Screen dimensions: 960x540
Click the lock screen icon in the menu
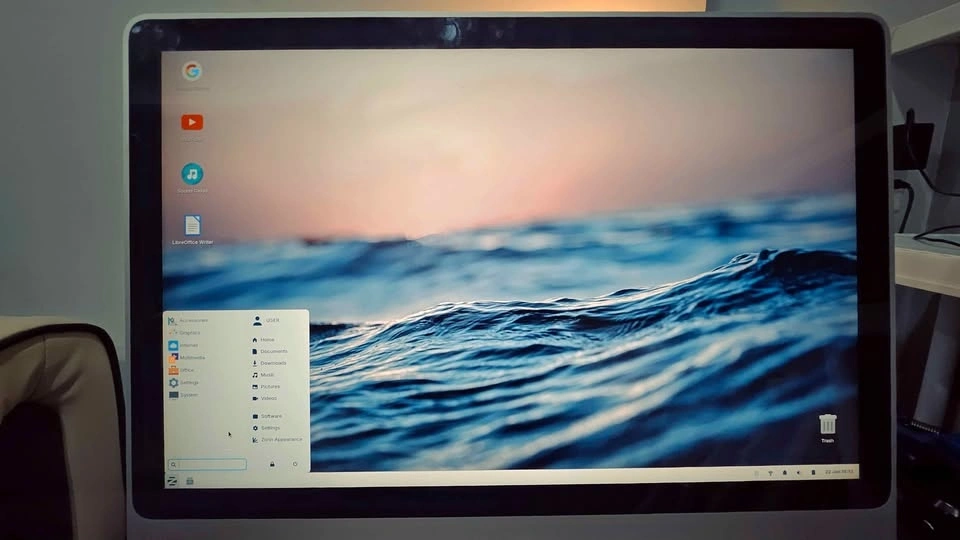271,464
